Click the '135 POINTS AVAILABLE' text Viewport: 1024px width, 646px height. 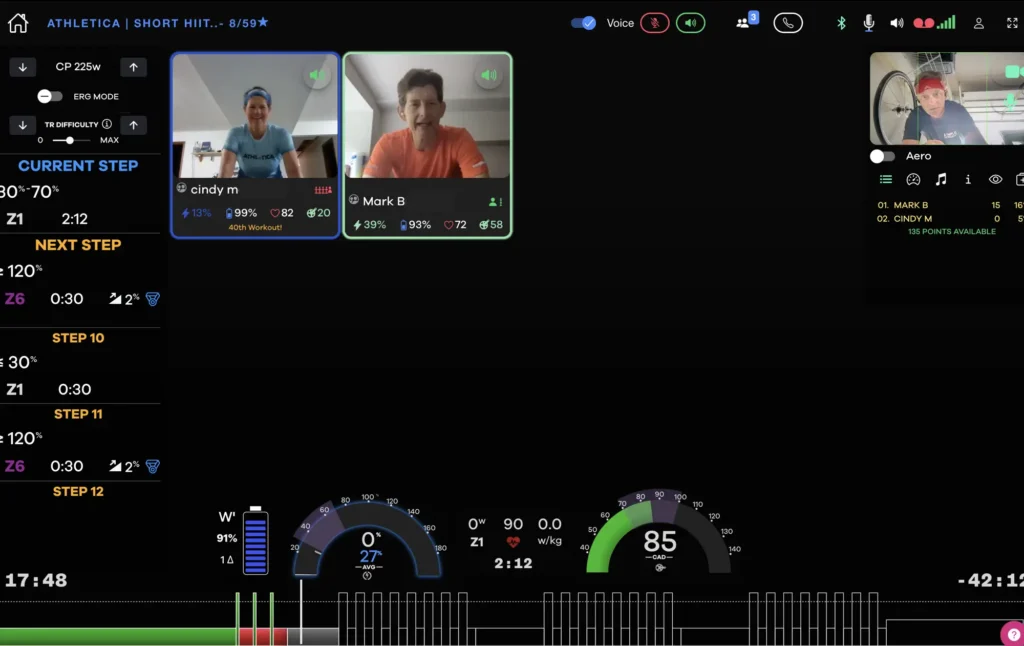click(x=952, y=231)
